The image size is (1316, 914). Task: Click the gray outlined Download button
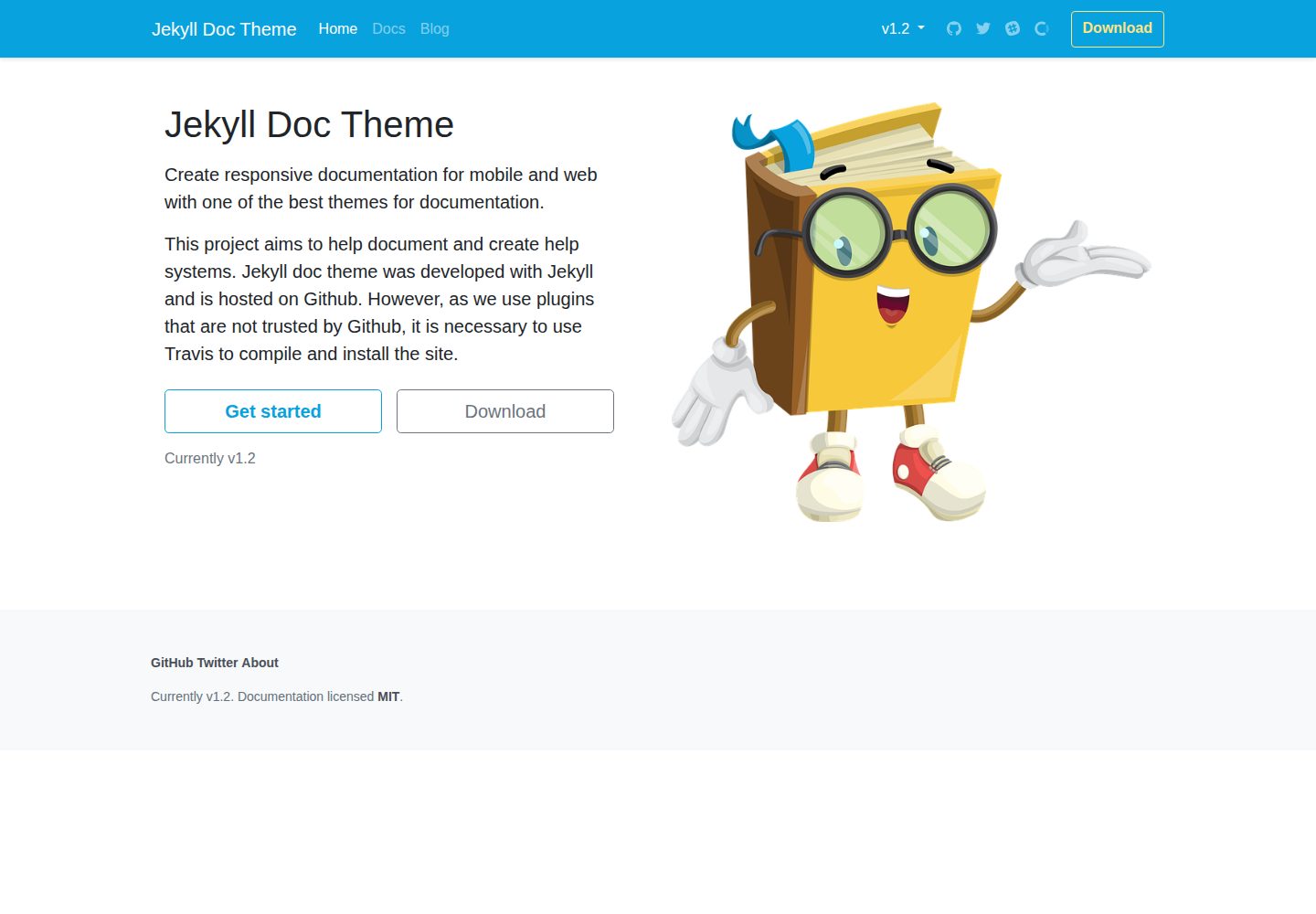click(505, 411)
